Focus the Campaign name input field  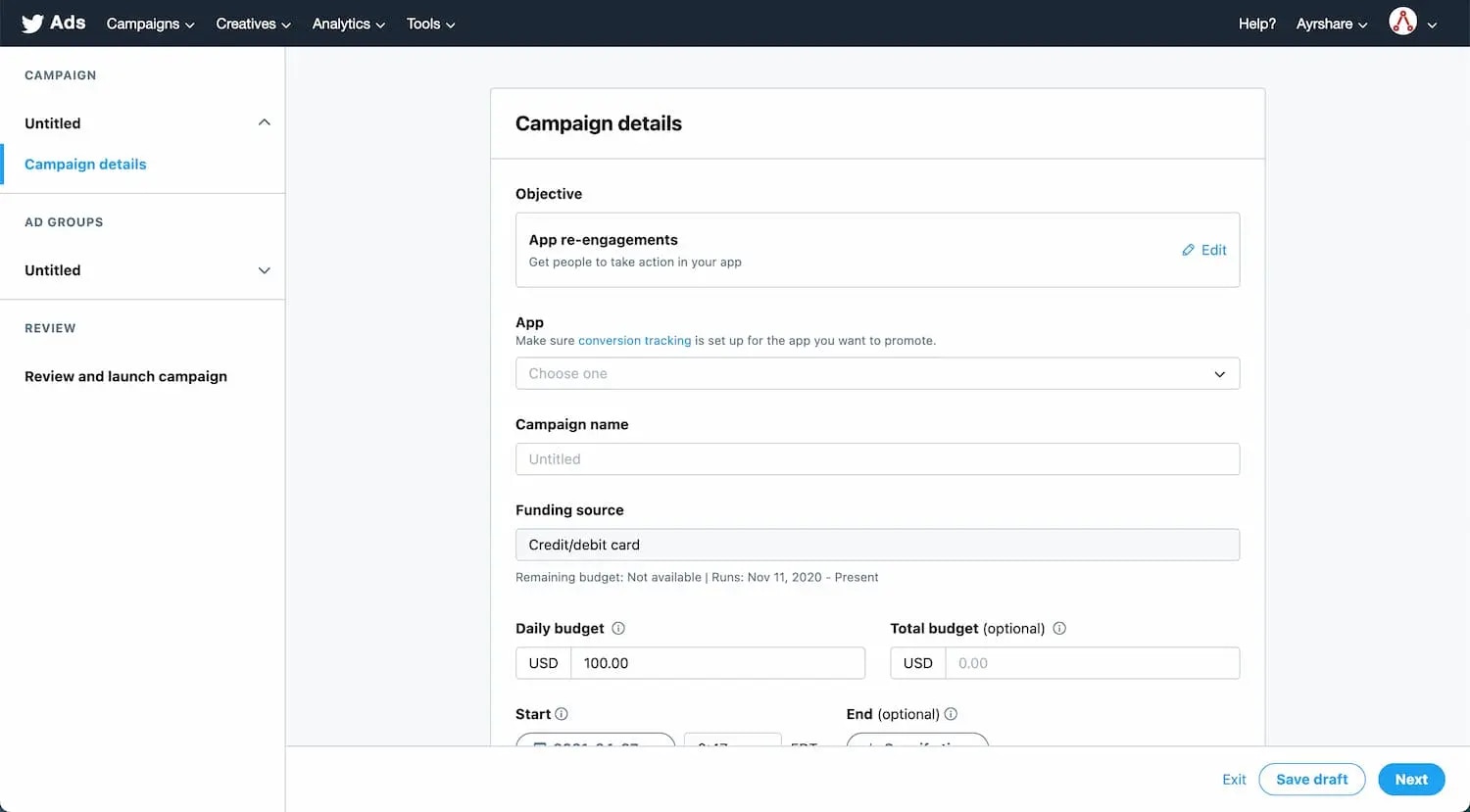click(877, 459)
